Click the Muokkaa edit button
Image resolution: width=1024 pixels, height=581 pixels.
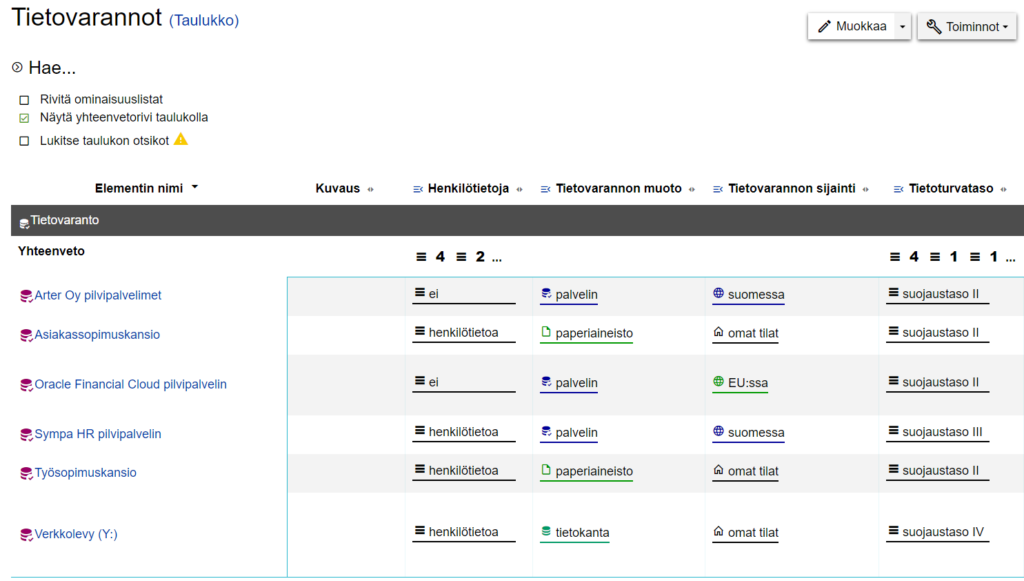click(x=851, y=27)
